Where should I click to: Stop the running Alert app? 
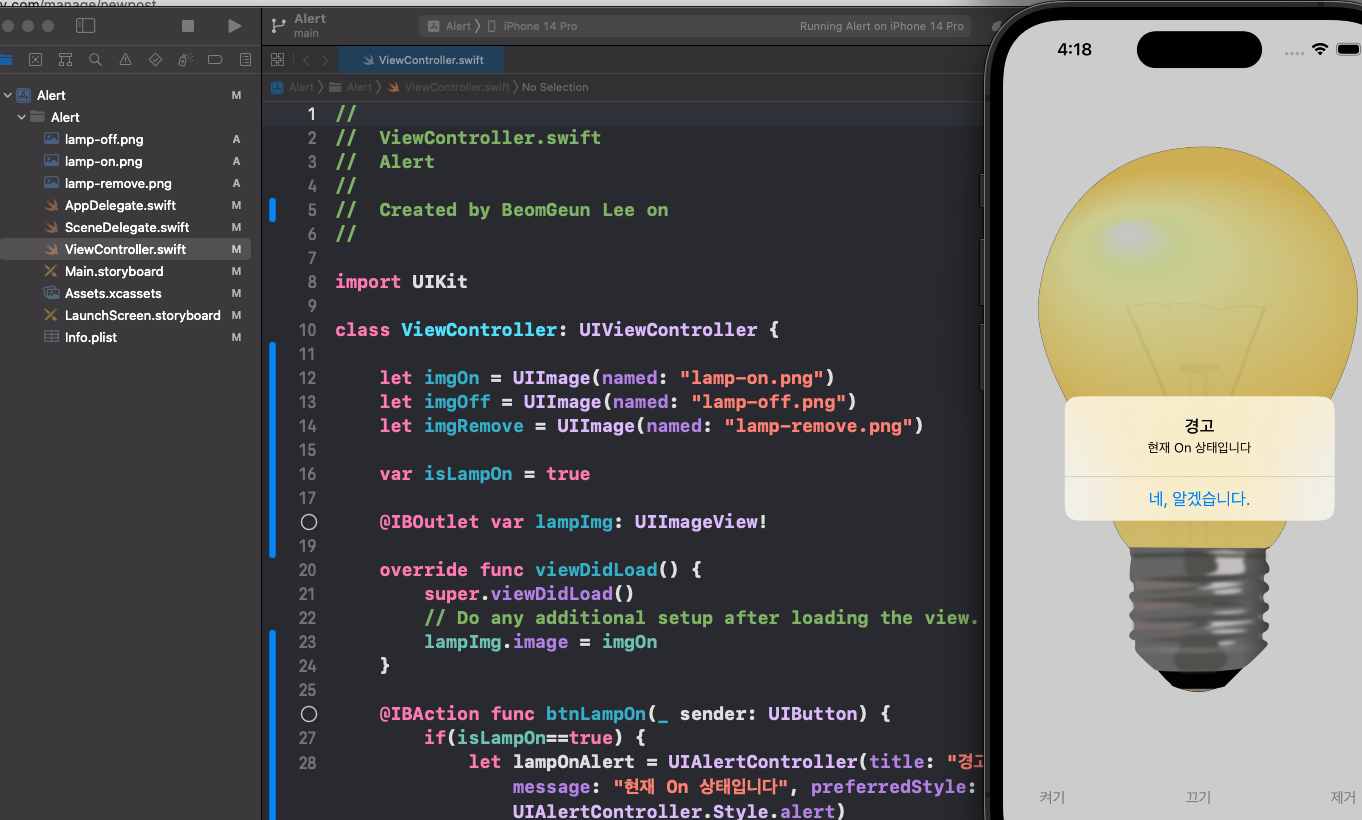coord(189,26)
